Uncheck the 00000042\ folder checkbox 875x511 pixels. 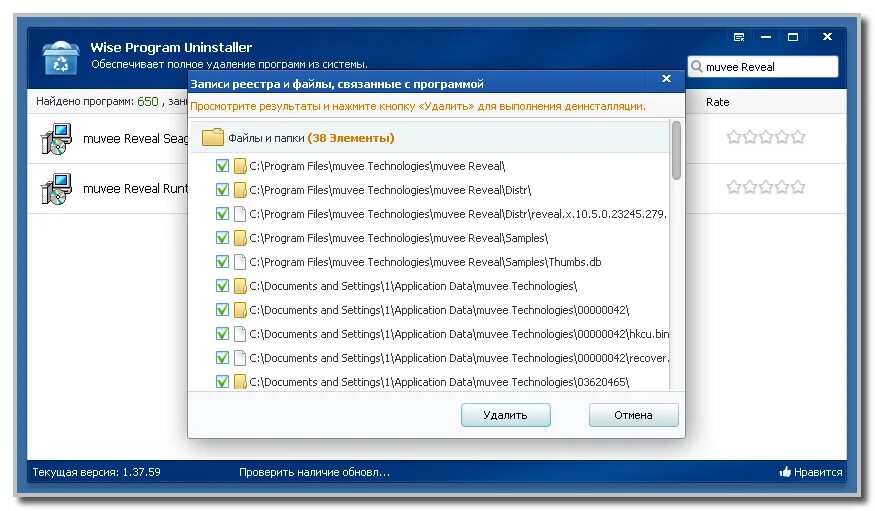pos(222,310)
